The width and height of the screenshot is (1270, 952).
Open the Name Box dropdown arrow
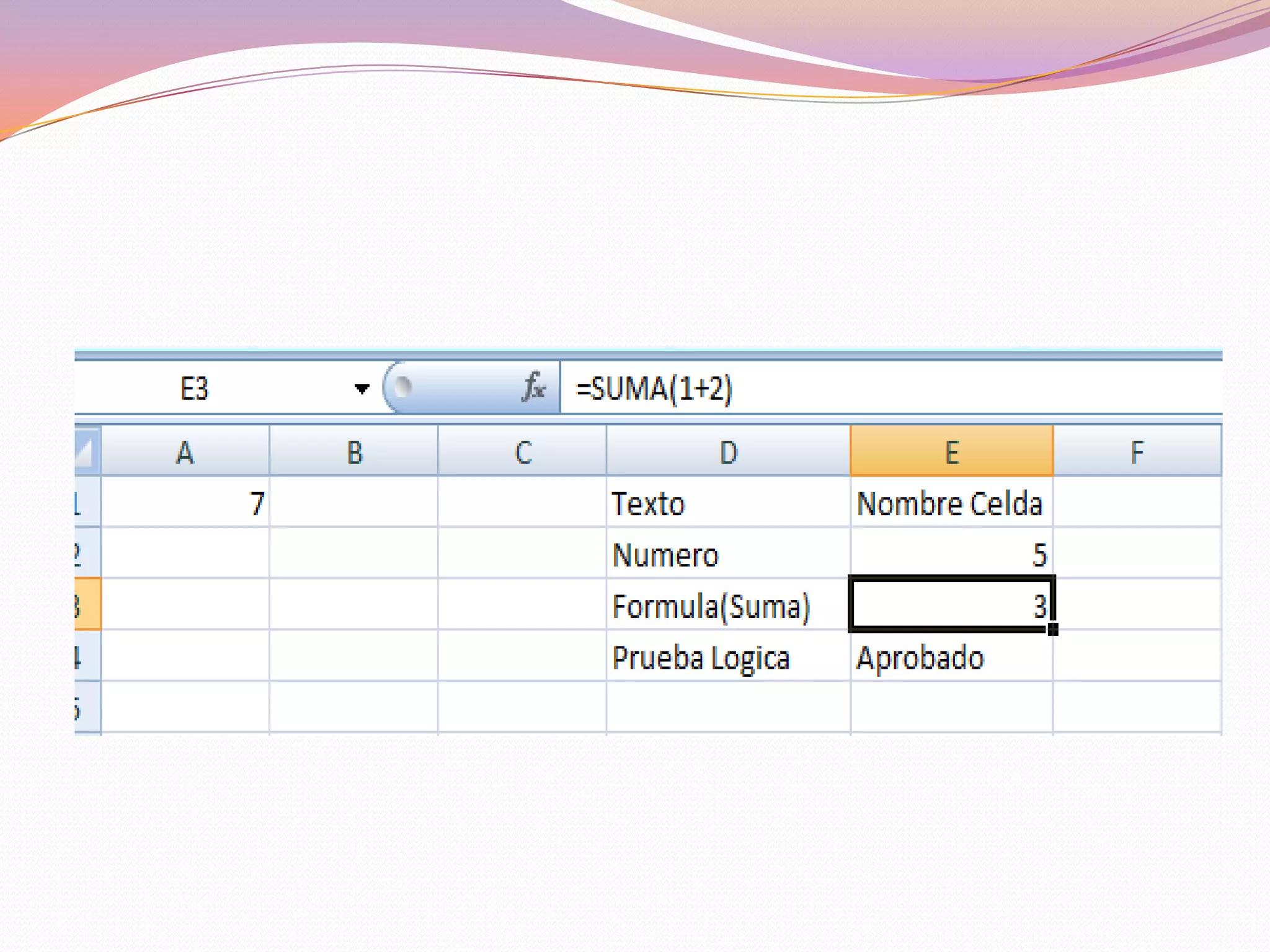point(362,389)
